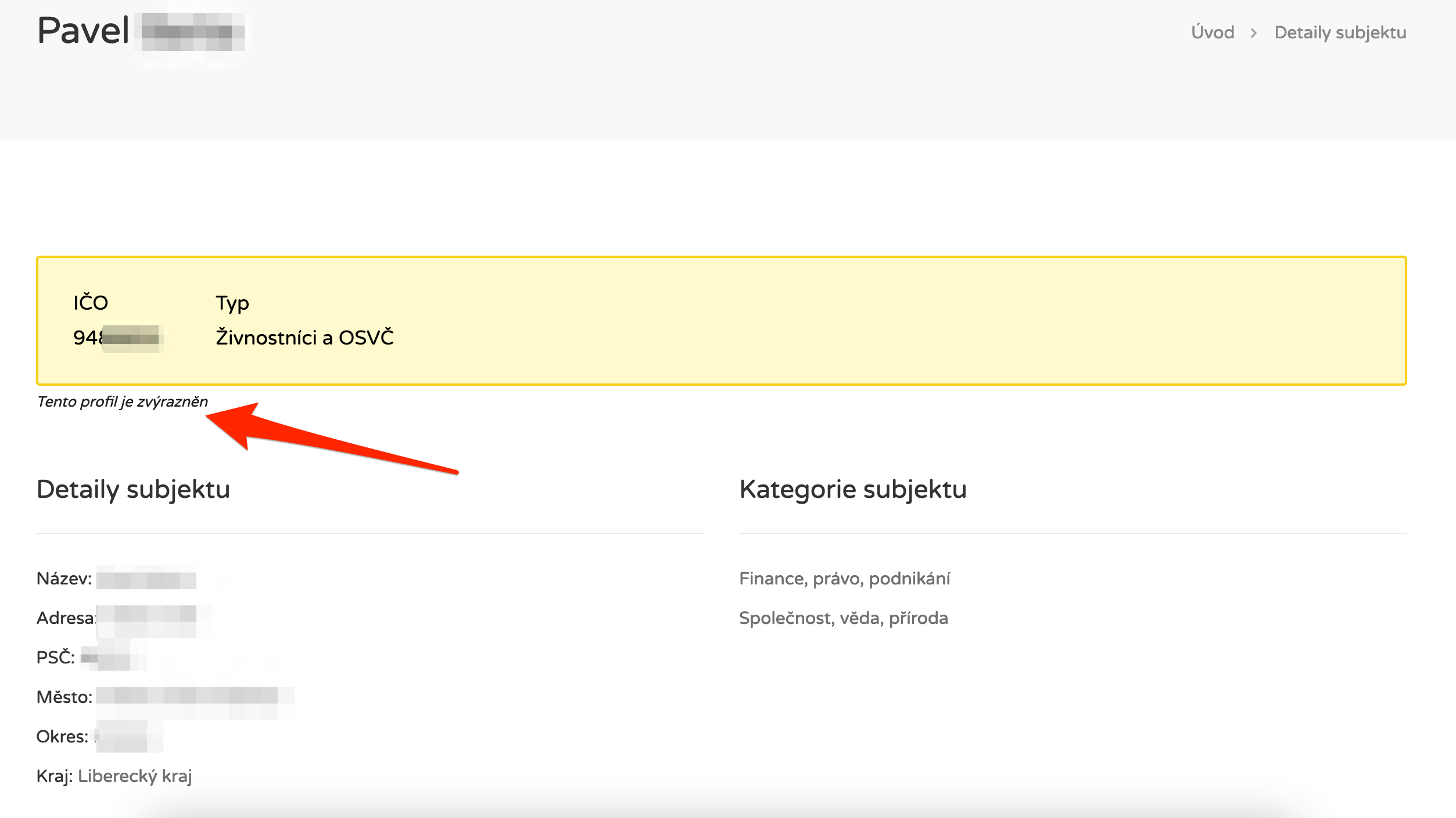Open the Úvod breadcrumb link
The width and height of the screenshot is (1456, 818).
pyautogui.click(x=1213, y=33)
